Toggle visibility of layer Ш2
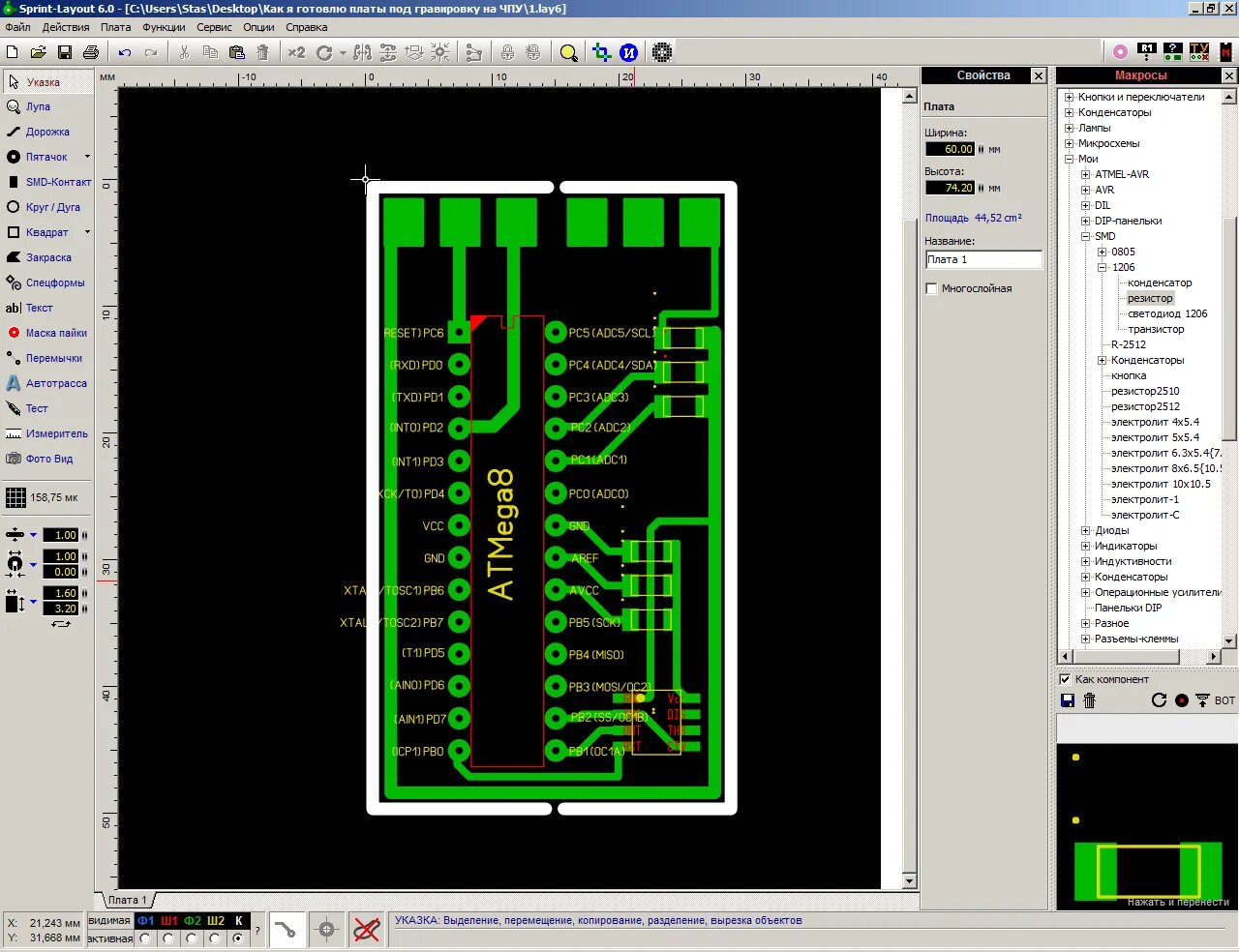Viewport: 1239px width, 952px height. point(215,921)
